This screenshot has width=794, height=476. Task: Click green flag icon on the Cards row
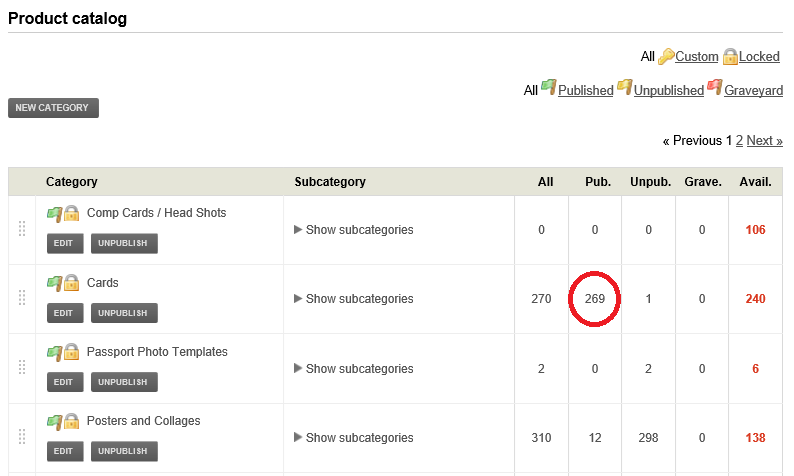pyautogui.click(x=54, y=284)
